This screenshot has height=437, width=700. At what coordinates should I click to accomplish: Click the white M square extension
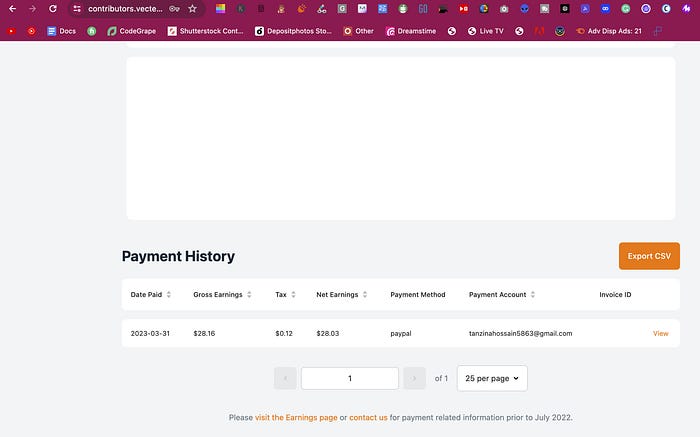(x=362, y=8)
